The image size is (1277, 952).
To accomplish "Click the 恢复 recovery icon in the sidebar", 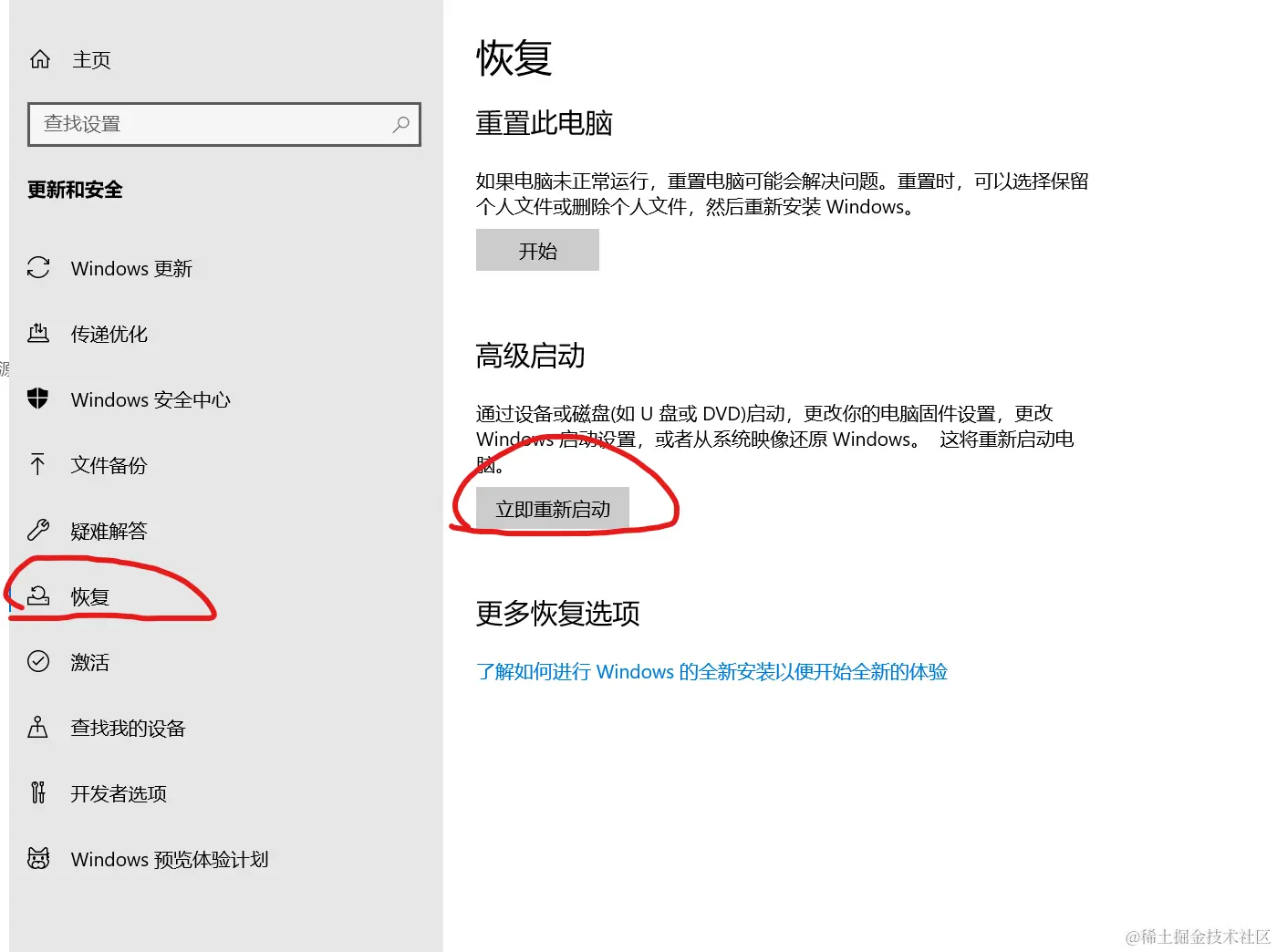I will pos(37,595).
